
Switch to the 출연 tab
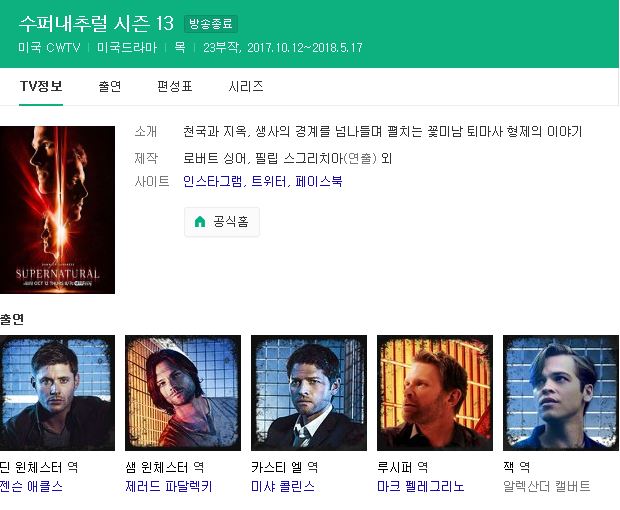tap(110, 86)
